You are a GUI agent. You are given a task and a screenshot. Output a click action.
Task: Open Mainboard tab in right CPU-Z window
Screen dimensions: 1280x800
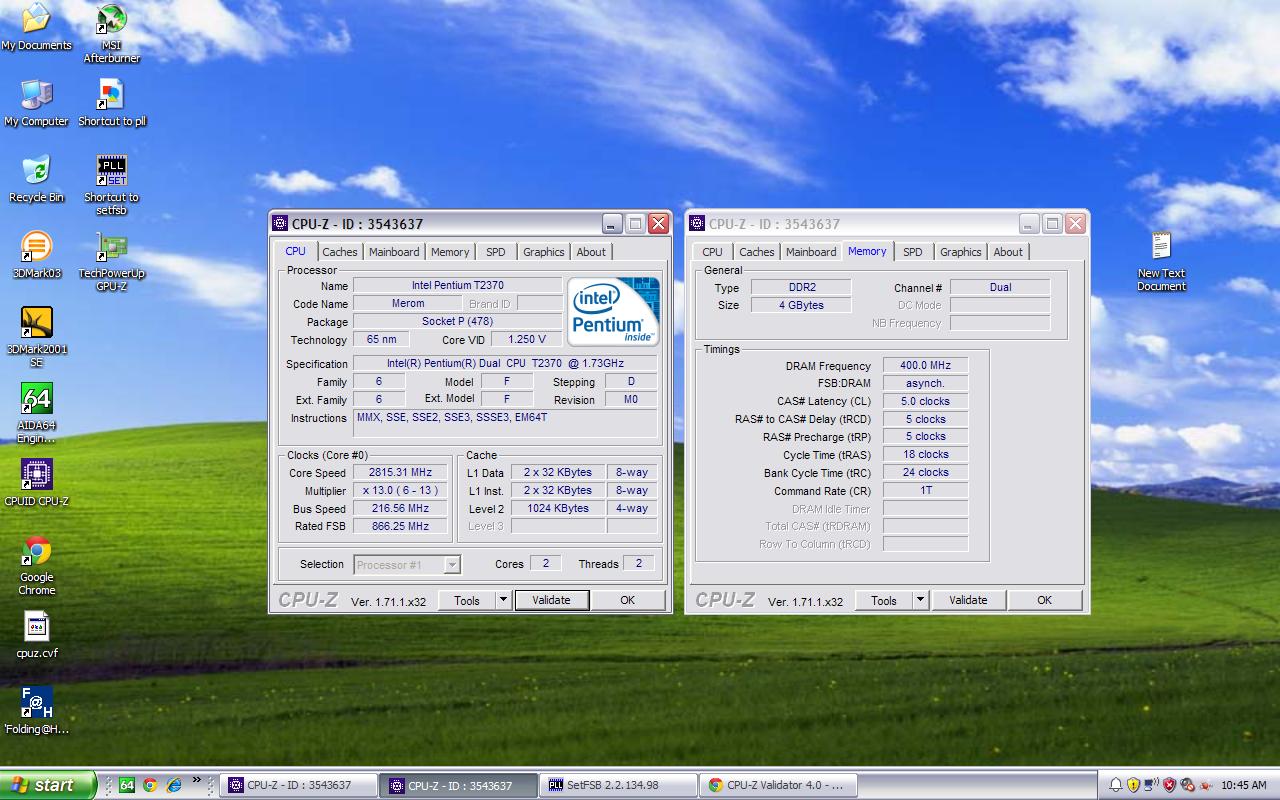point(811,252)
